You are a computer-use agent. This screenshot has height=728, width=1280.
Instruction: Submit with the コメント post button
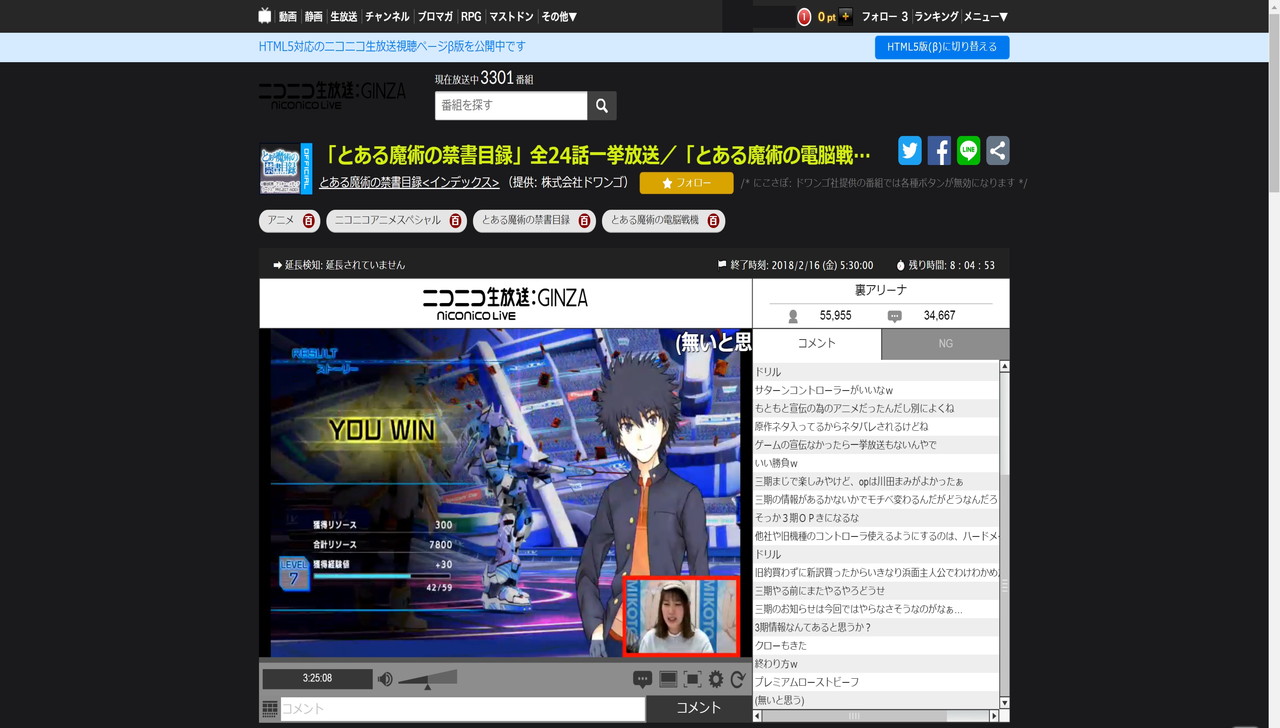pos(699,708)
